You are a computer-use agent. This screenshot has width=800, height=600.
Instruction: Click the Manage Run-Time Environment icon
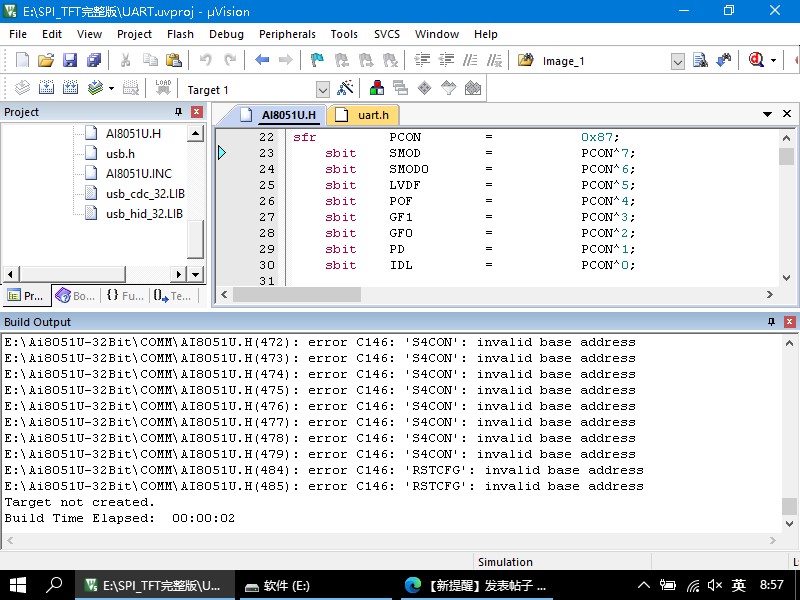tap(424, 88)
